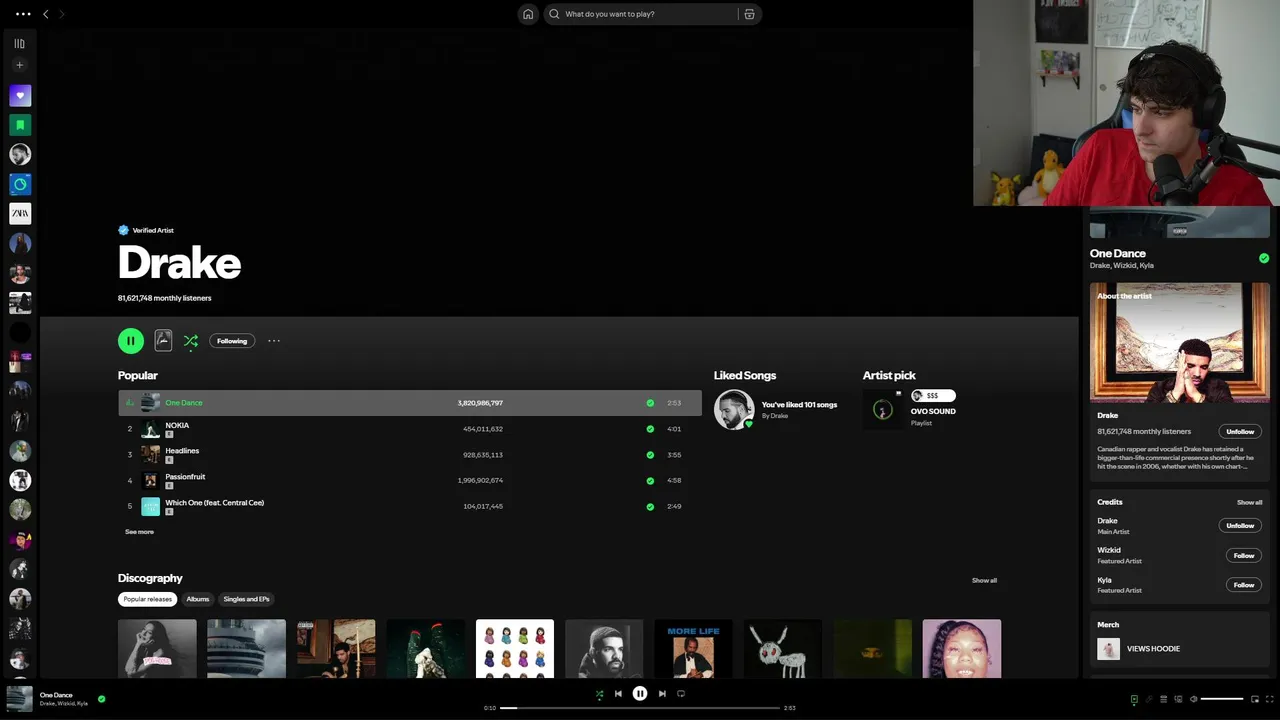Screen dimensions: 1280x720
Task: Toggle liked checkmark in Now Playing panel
Action: click(1264, 258)
